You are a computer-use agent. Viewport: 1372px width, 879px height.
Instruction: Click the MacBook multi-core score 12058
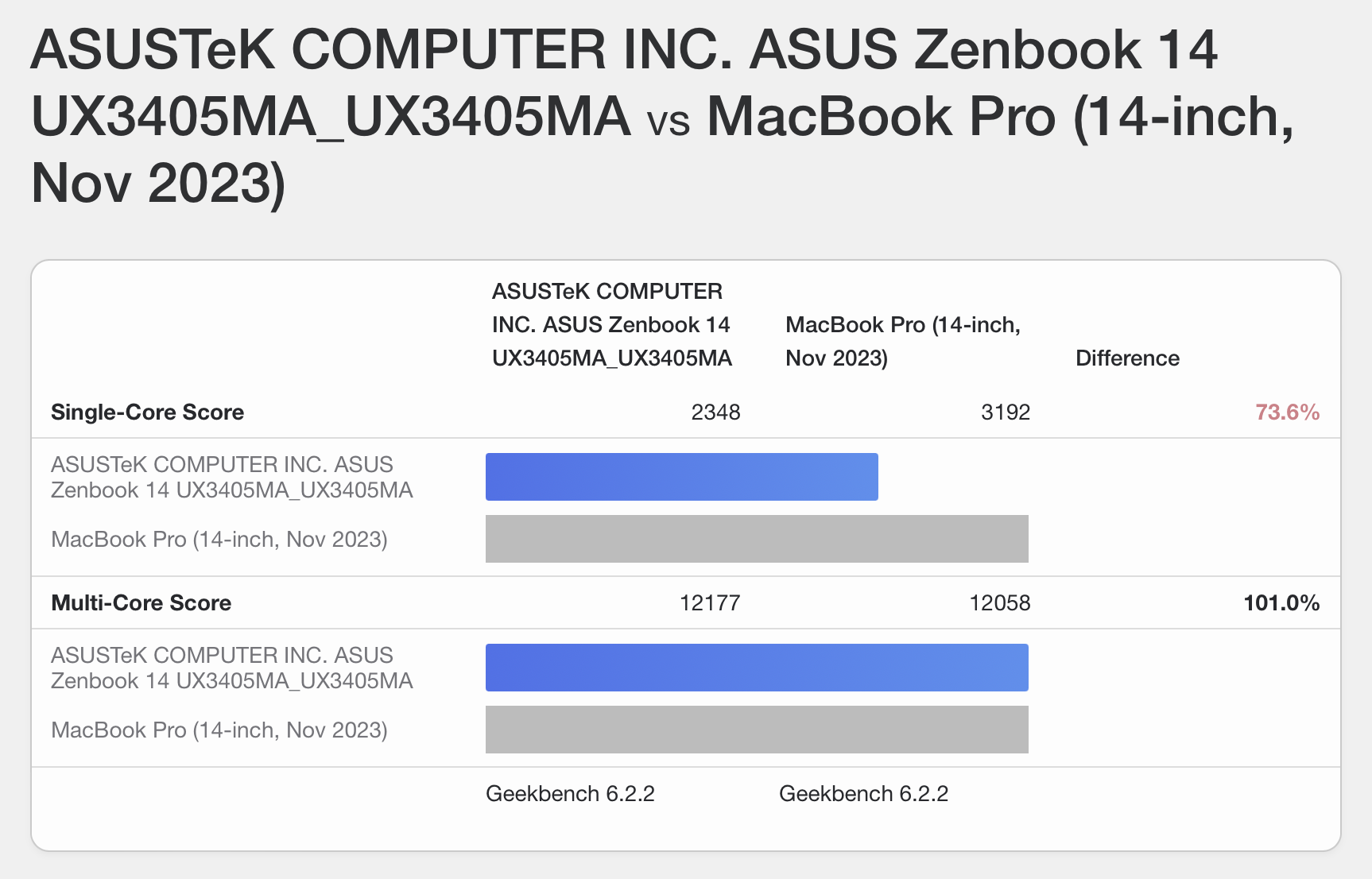pyautogui.click(x=1000, y=602)
